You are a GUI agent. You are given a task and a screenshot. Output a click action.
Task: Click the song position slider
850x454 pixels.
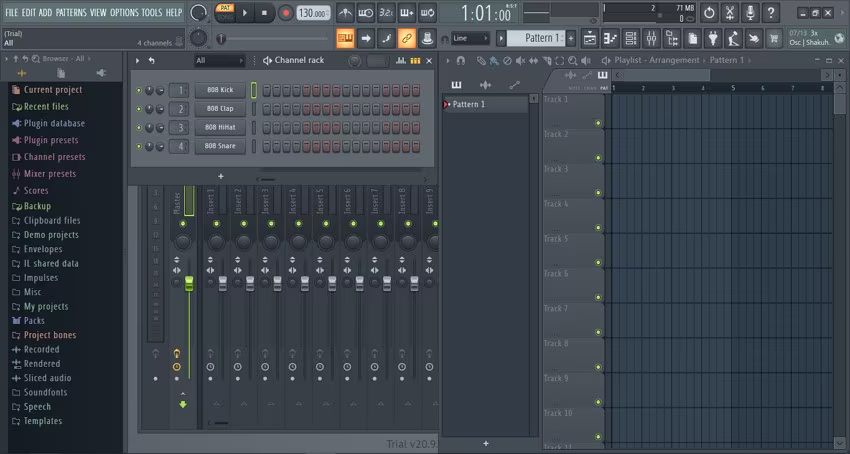(274, 39)
